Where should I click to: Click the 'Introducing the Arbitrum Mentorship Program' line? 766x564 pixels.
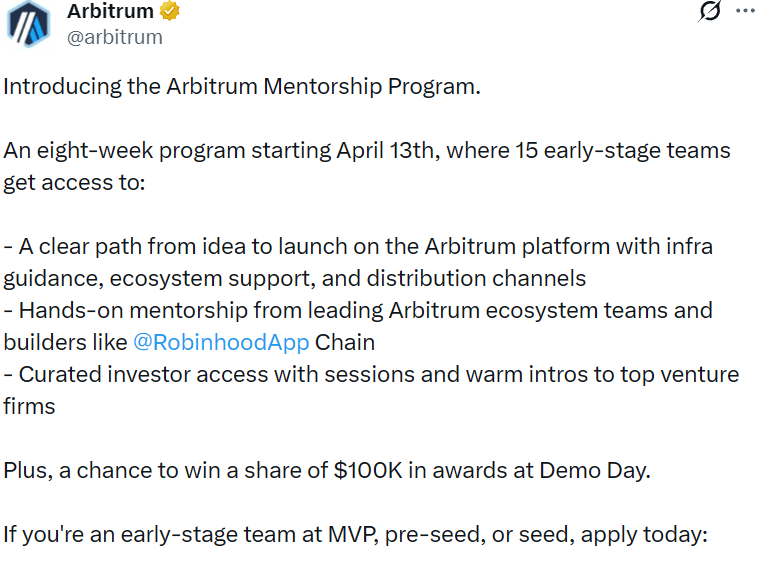pos(242,86)
